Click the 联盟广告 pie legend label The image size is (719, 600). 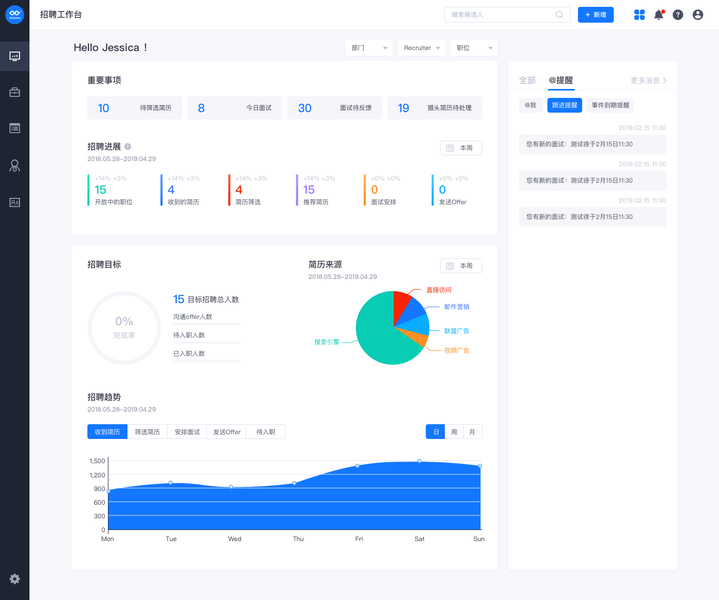(457, 331)
